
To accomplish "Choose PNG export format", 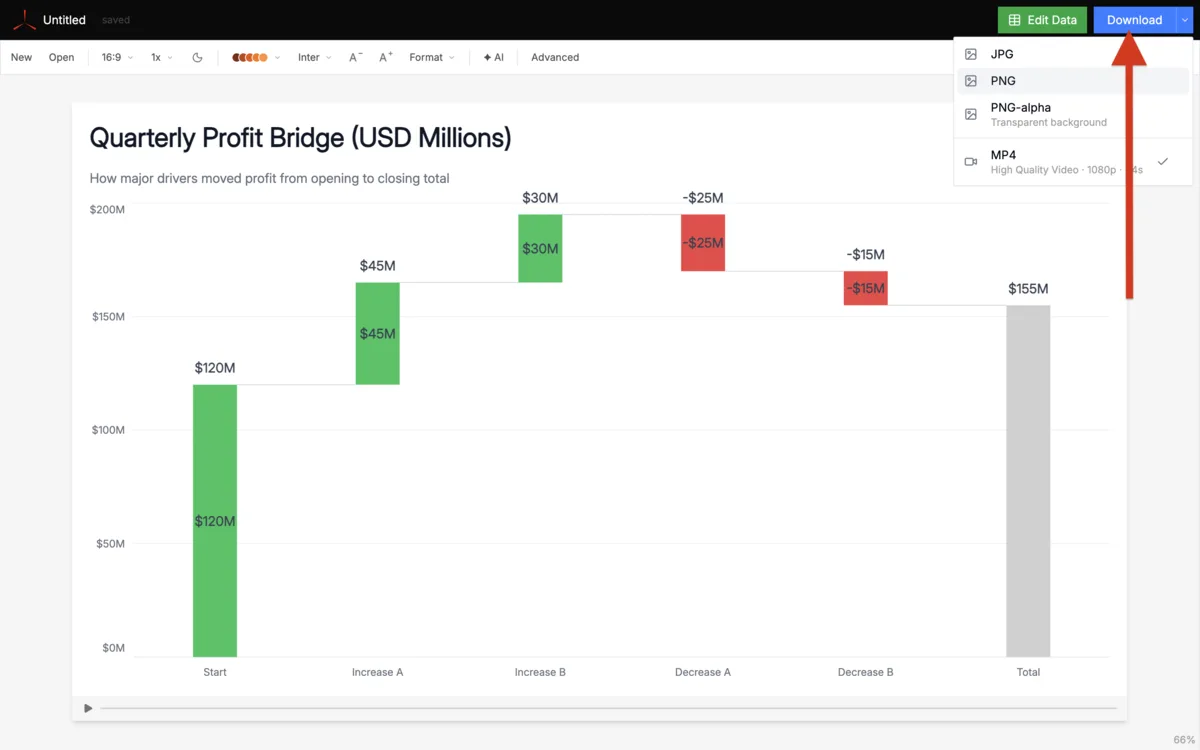I will click(1073, 81).
